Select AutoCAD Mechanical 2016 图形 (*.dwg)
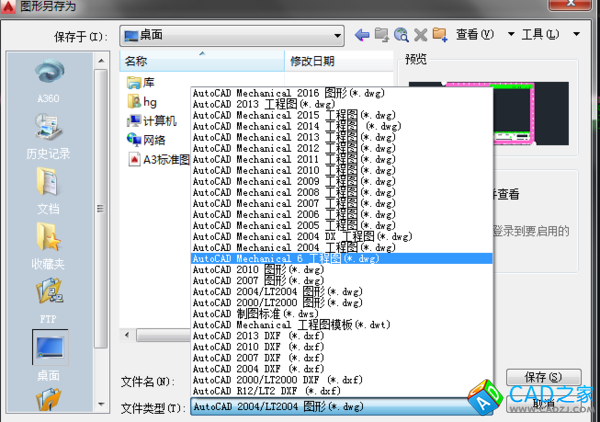Image resolution: width=600 pixels, height=422 pixels. tap(341, 93)
